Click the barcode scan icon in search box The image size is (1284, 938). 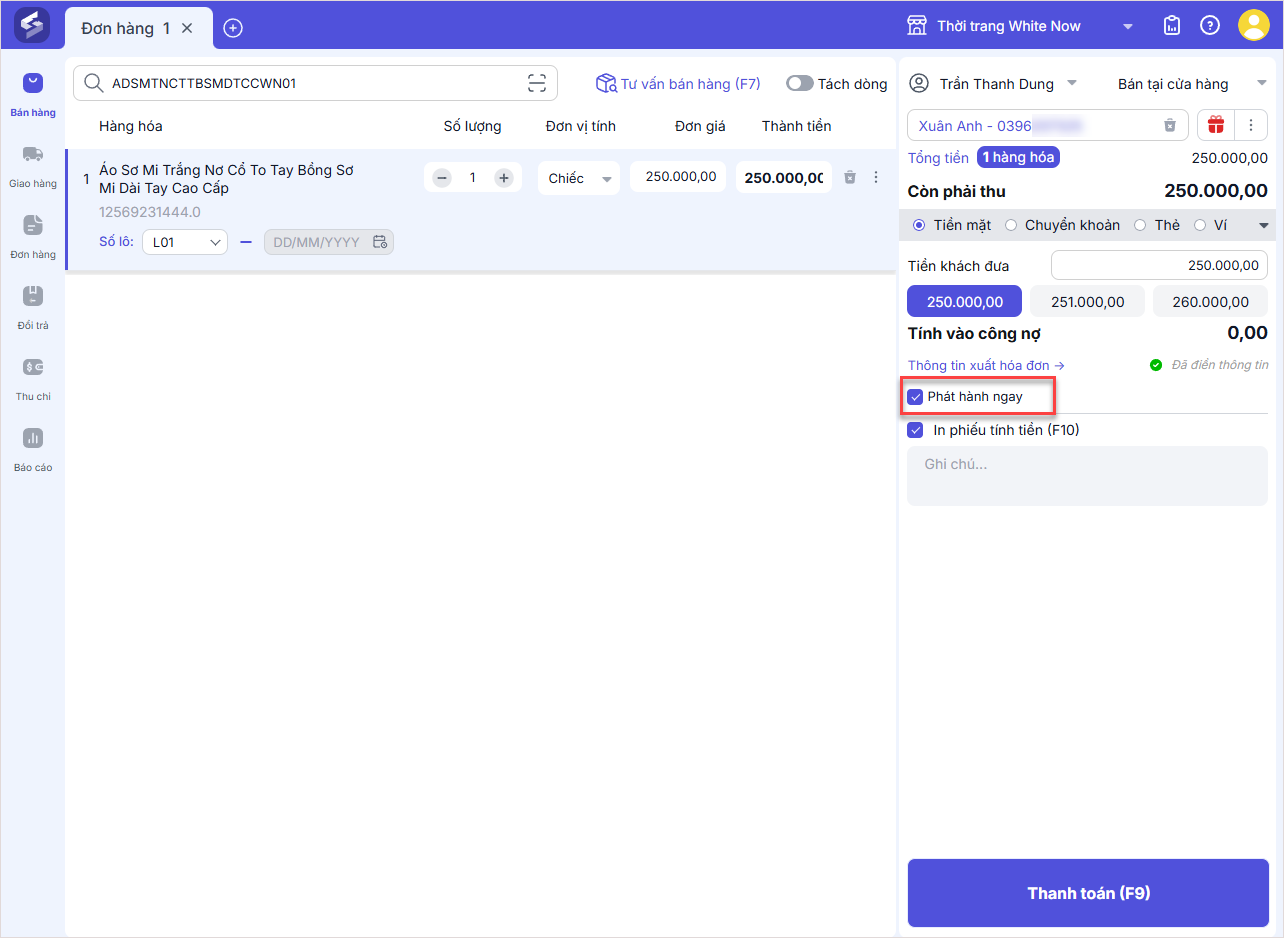pyautogui.click(x=537, y=83)
